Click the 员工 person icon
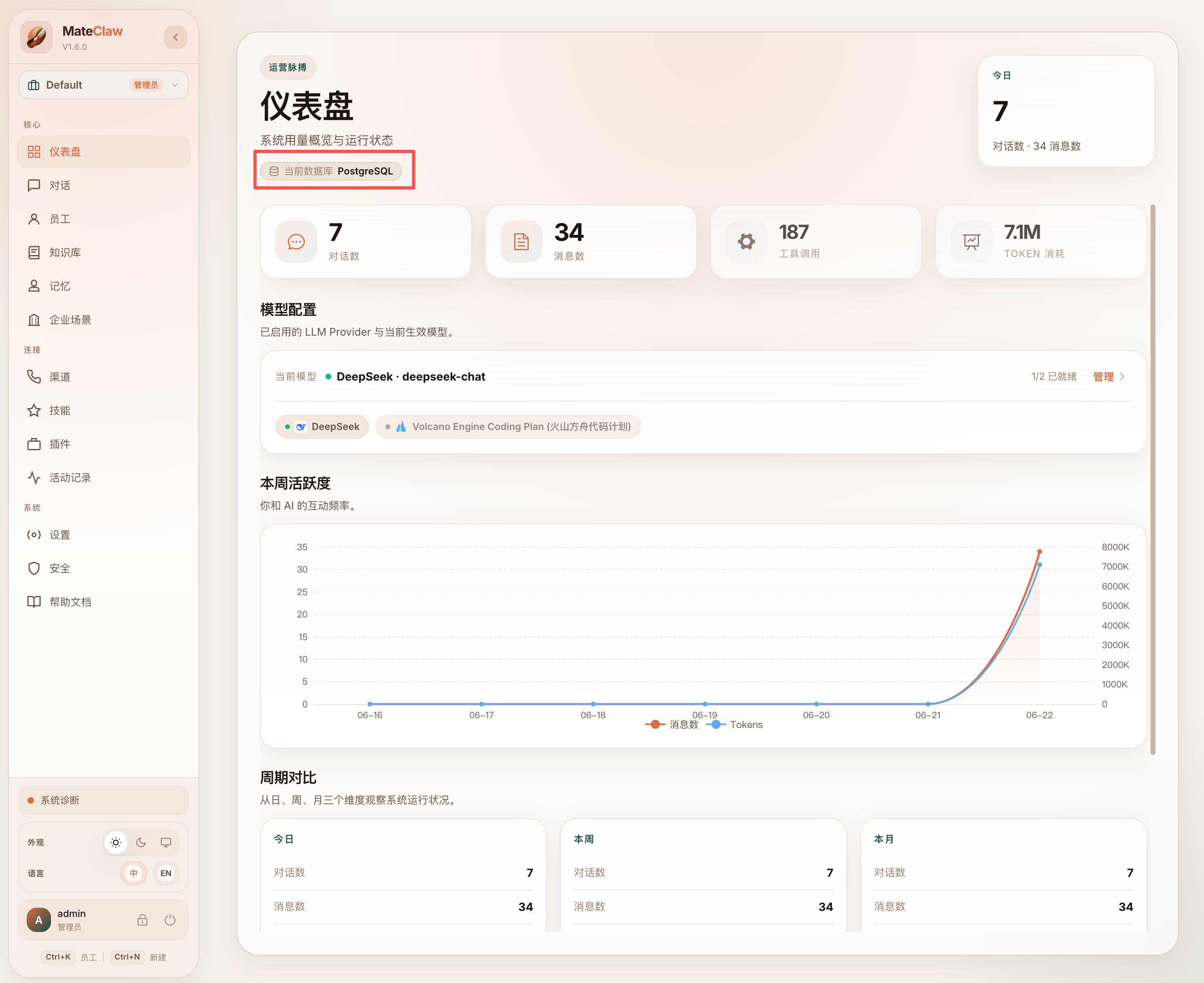Image resolution: width=1204 pixels, height=983 pixels. click(34, 219)
